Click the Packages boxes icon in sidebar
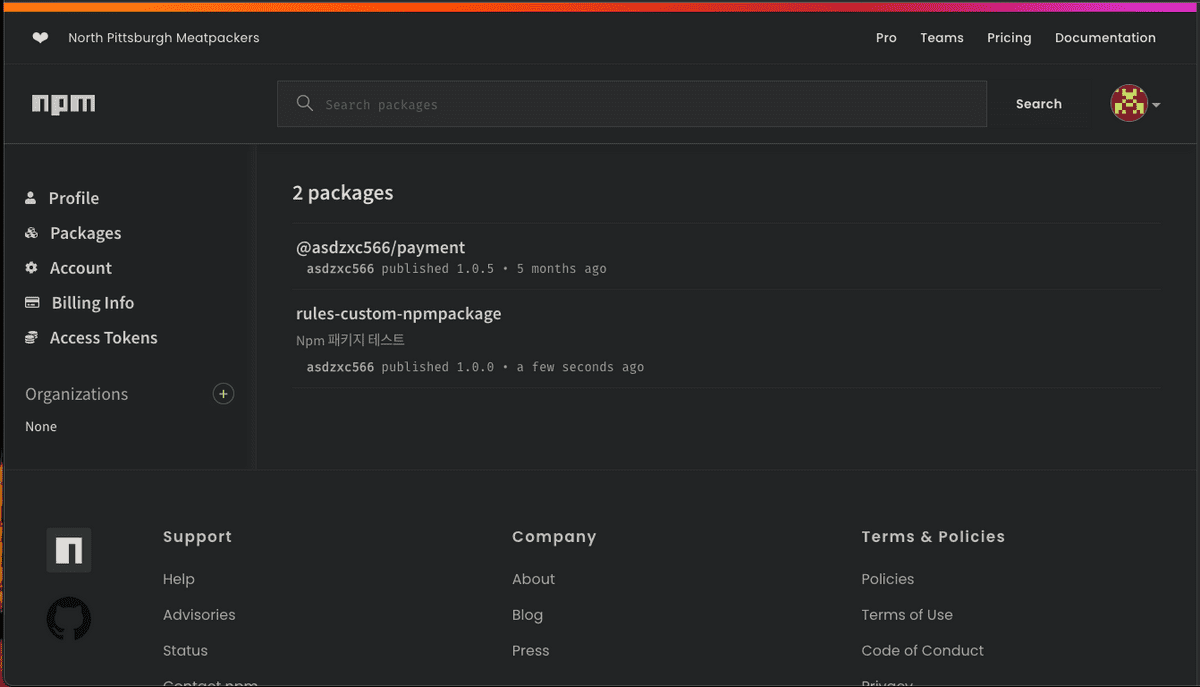This screenshot has height=687, width=1200. pyautogui.click(x=31, y=233)
